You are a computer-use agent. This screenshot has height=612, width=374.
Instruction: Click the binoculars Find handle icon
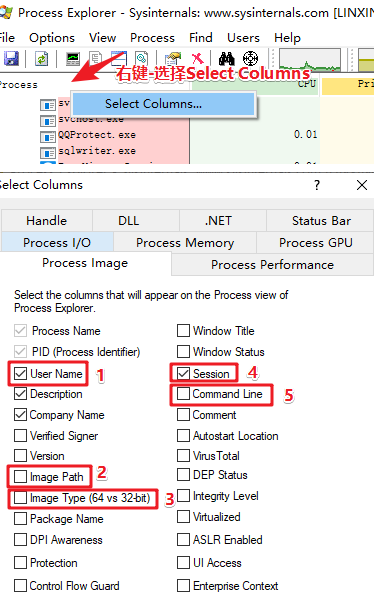[226, 59]
